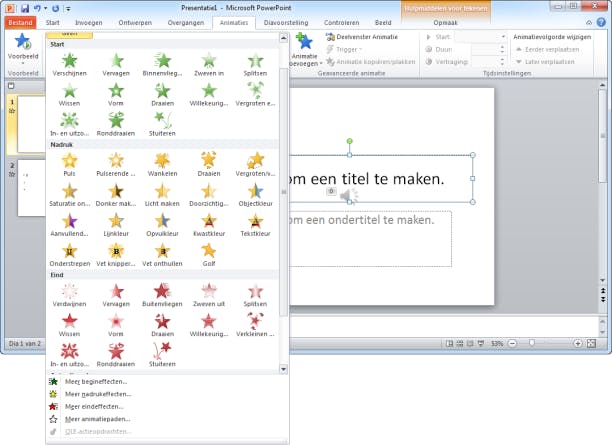Open PowerPoint Help question mark icon
Screen dimensions: 612x445
[601, 23]
